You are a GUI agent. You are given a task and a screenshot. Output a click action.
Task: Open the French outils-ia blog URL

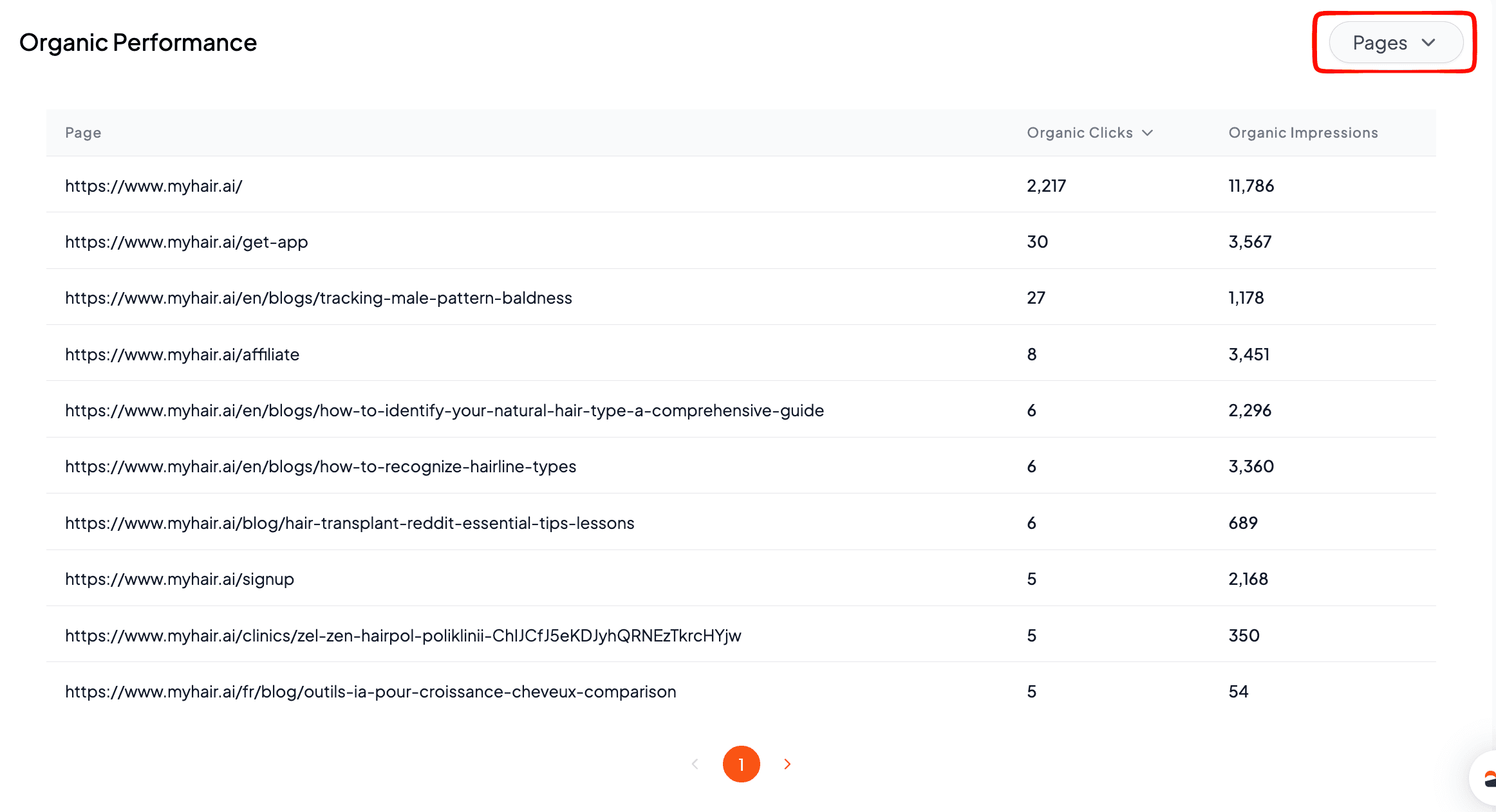click(371, 692)
